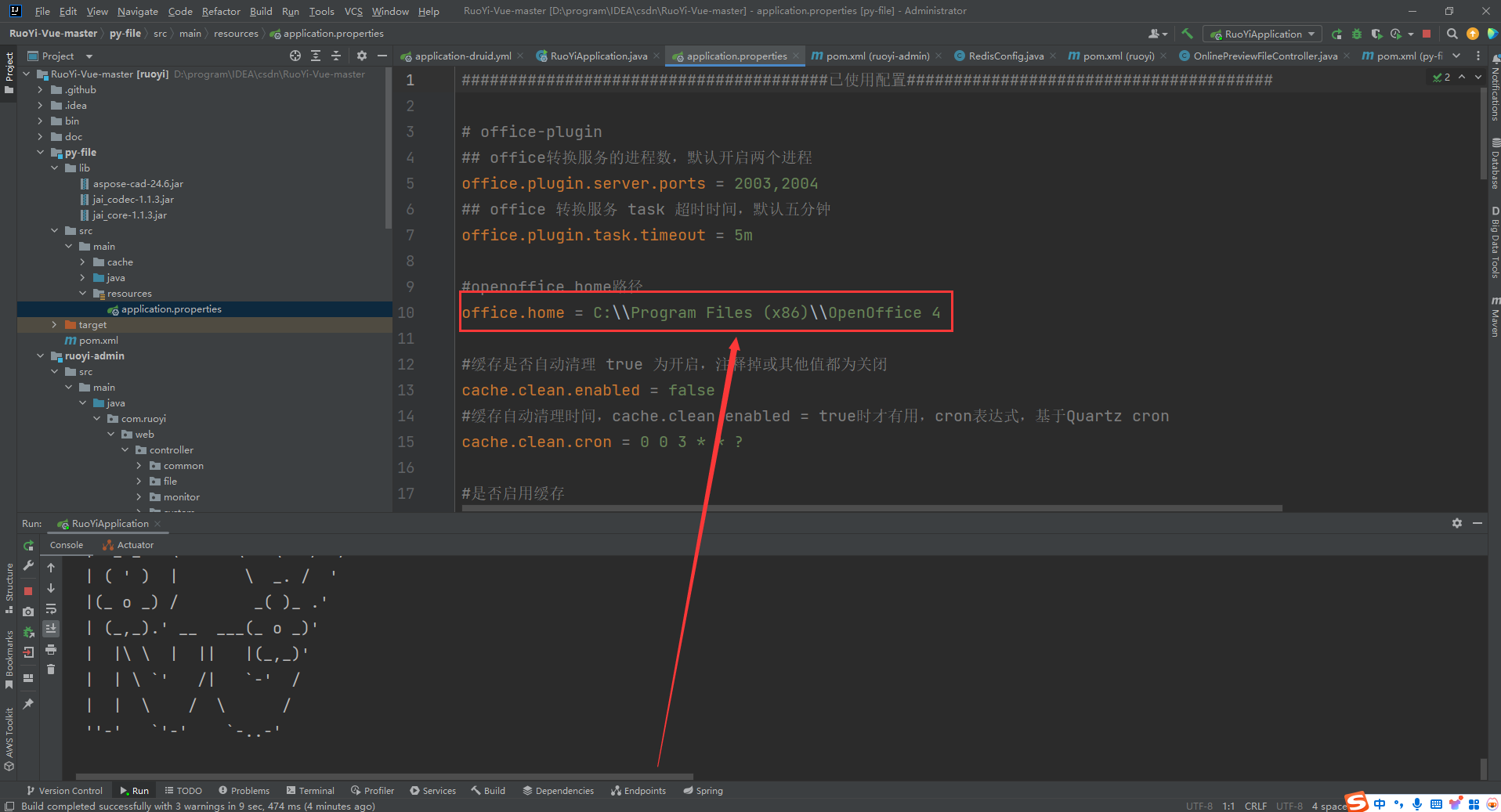The height and width of the screenshot is (812, 1501).
Task: Switch to Actuator tab in Run panel
Action: point(128,545)
